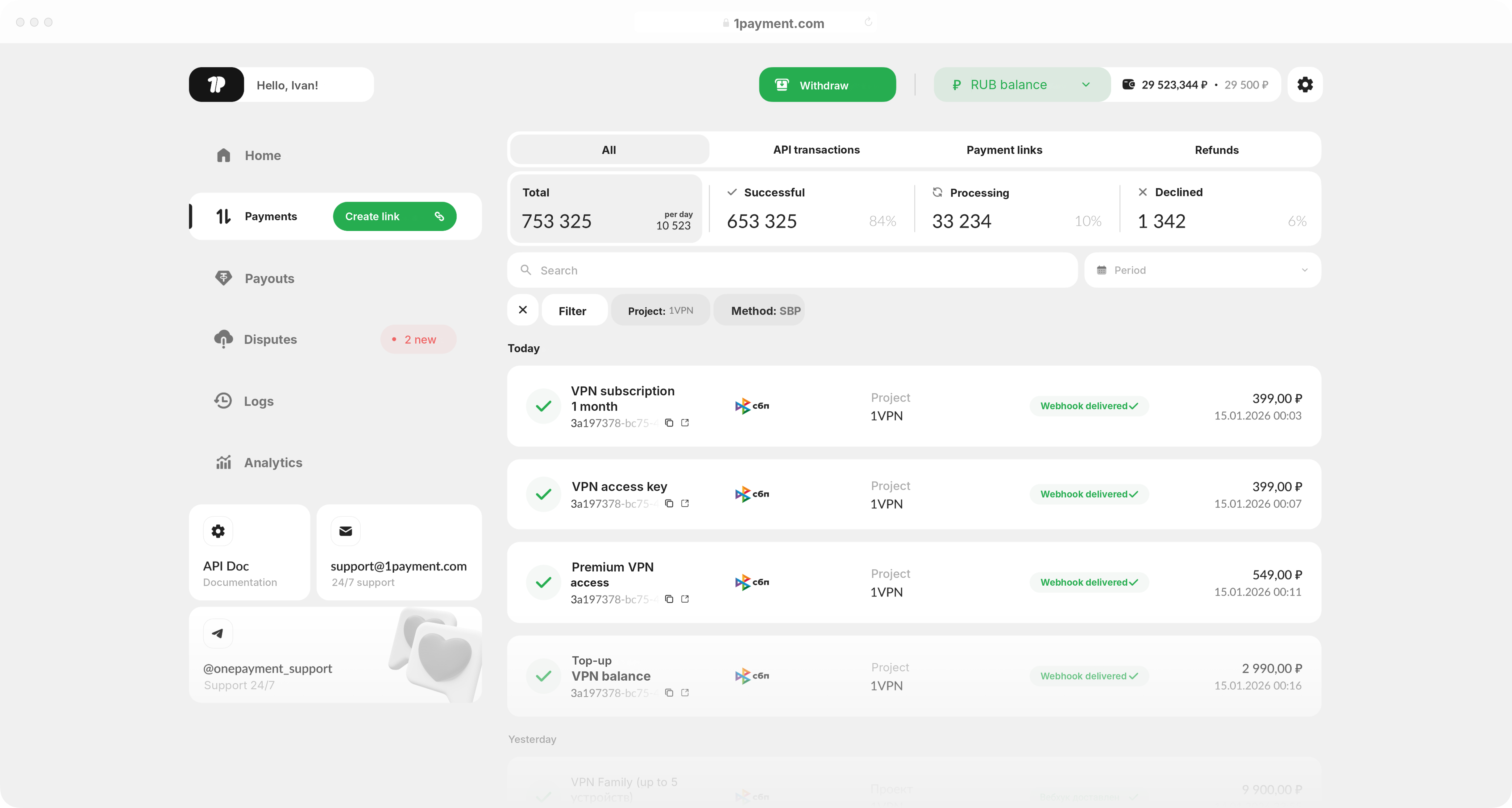Click the 2 990,00 ₽ amount
The height and width of the screenshot is (808, 1512).
tap(1271, 668)
